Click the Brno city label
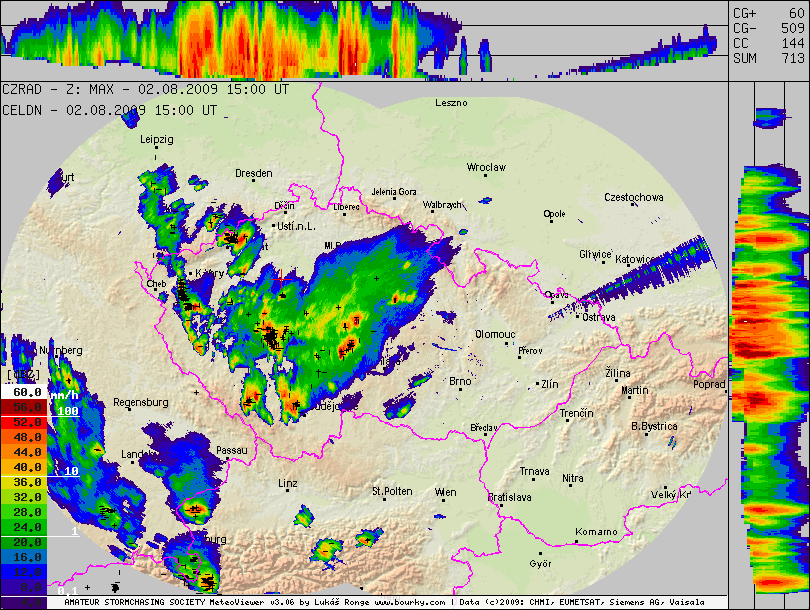This screenshot has height=610, width=810. tap(460, 381)
